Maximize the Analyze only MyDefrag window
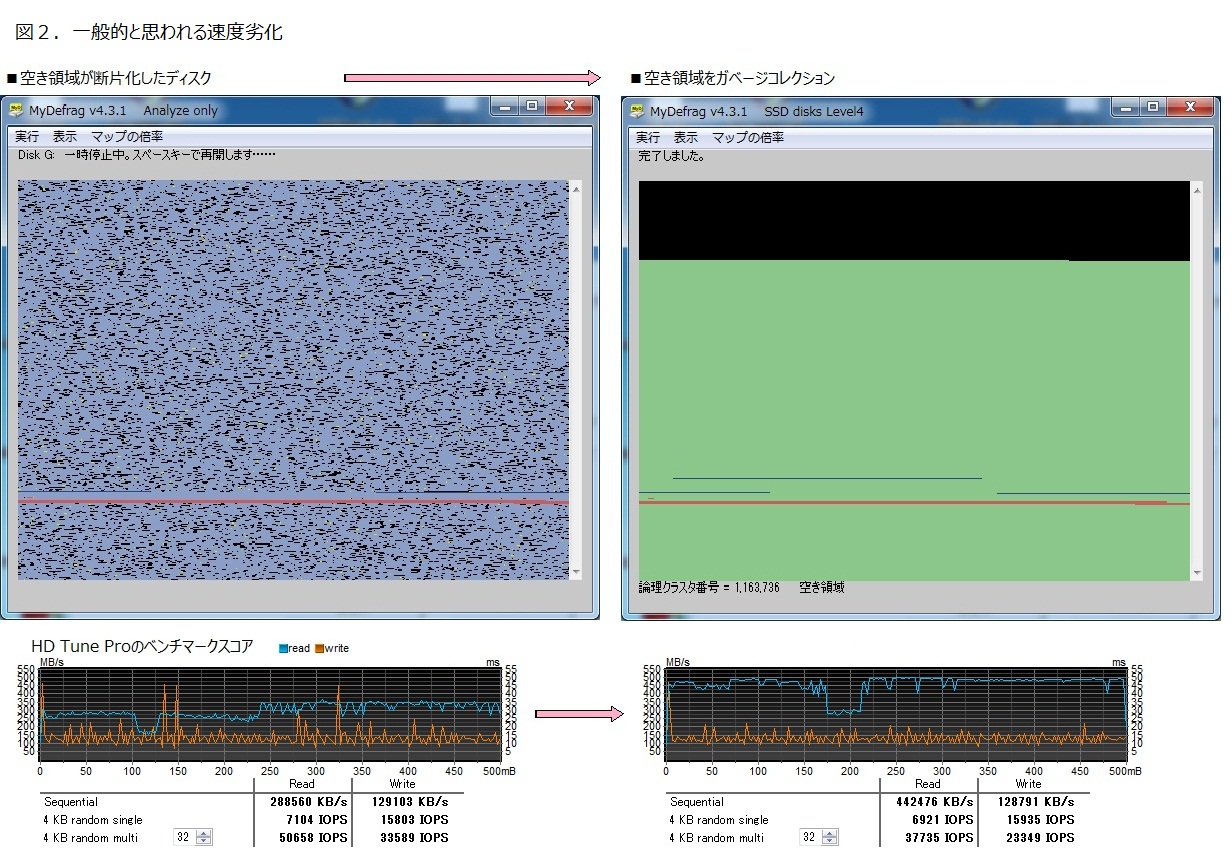 click(x=532, y=106)
